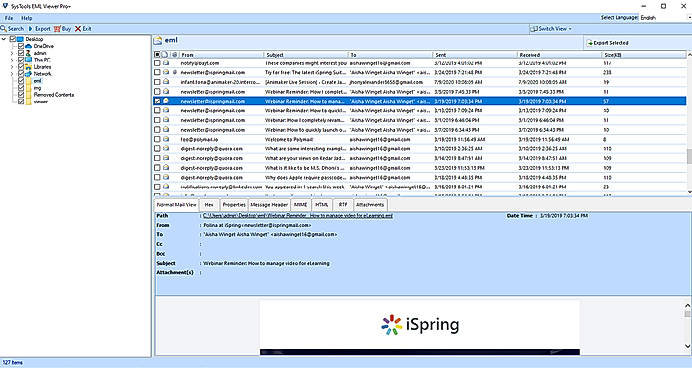This screenshot has height=368, width=692.
Task: Click the SysTools application logo icon in the title bar
Action: click(5, 6)
